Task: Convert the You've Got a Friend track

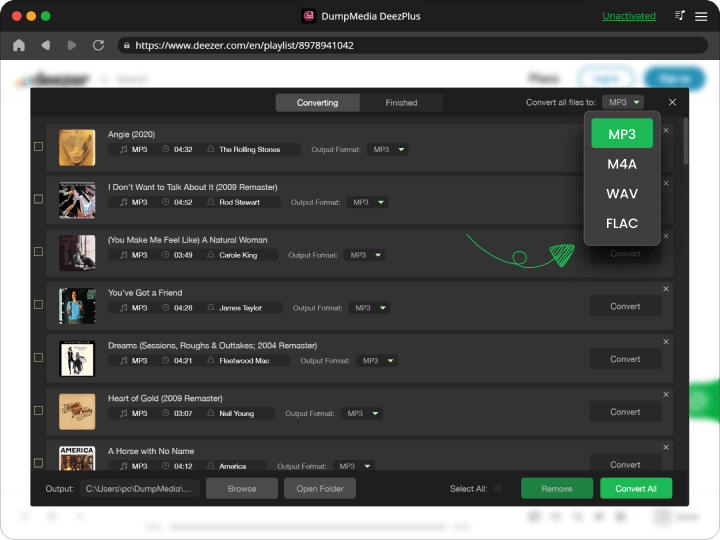Action: tap(625, 306)
